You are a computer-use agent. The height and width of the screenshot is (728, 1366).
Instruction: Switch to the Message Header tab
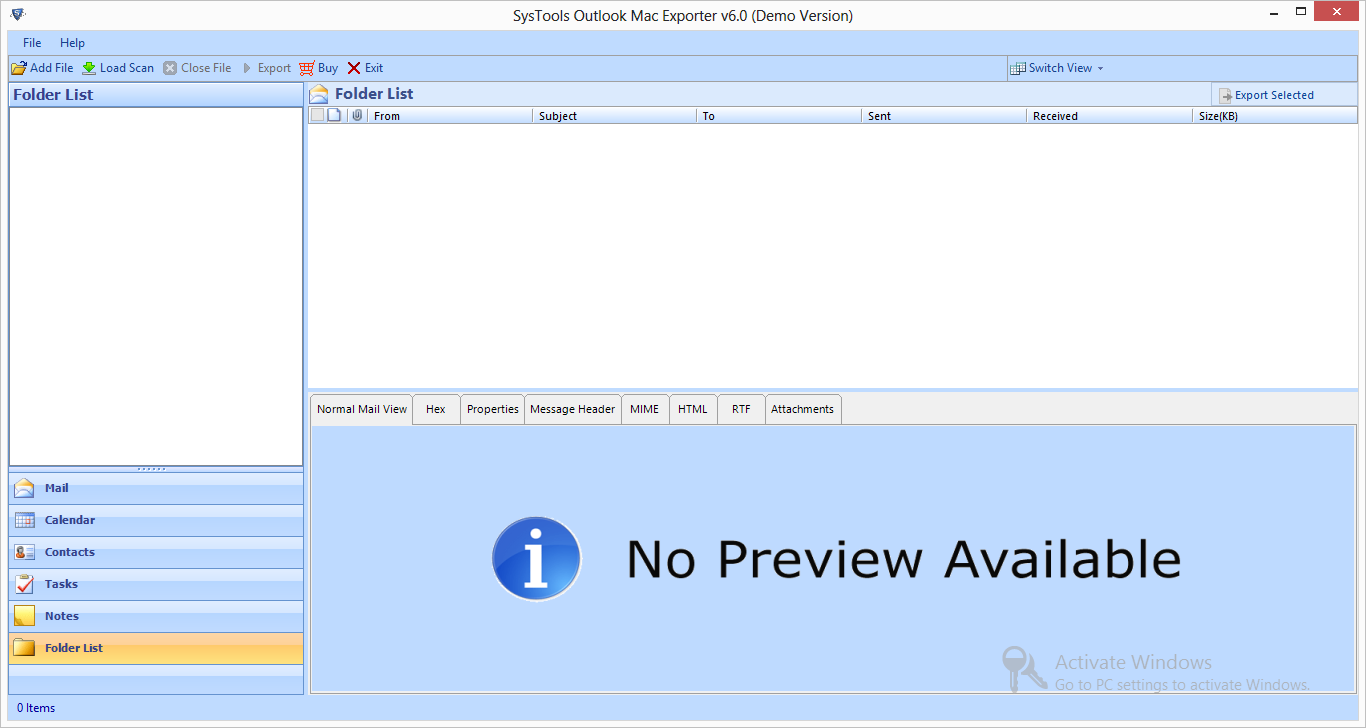(573, 409)
